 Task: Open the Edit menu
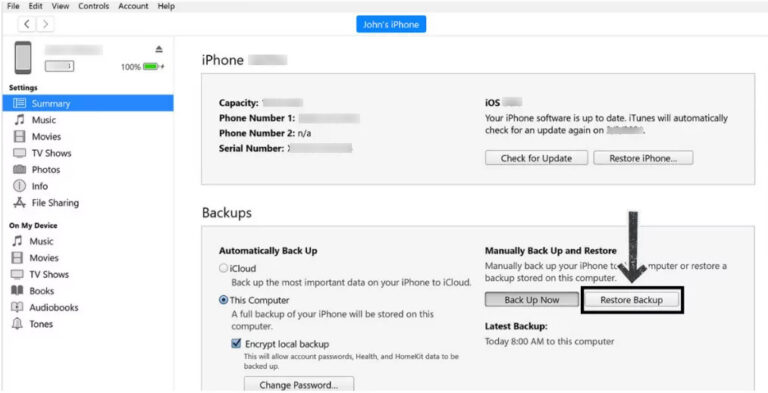(x=35, y=6)
